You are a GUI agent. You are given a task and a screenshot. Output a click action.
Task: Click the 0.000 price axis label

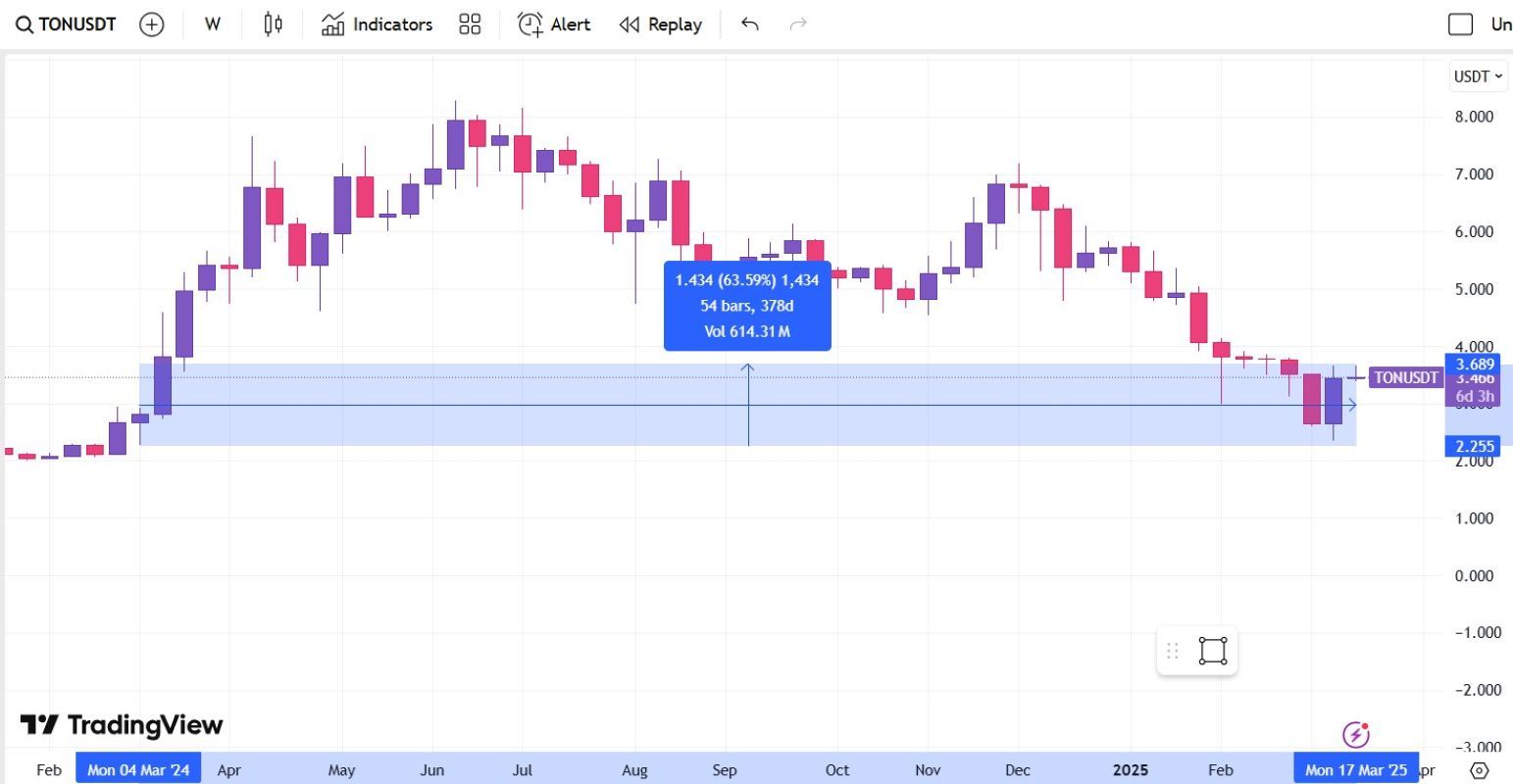[x=1474, y=576]
